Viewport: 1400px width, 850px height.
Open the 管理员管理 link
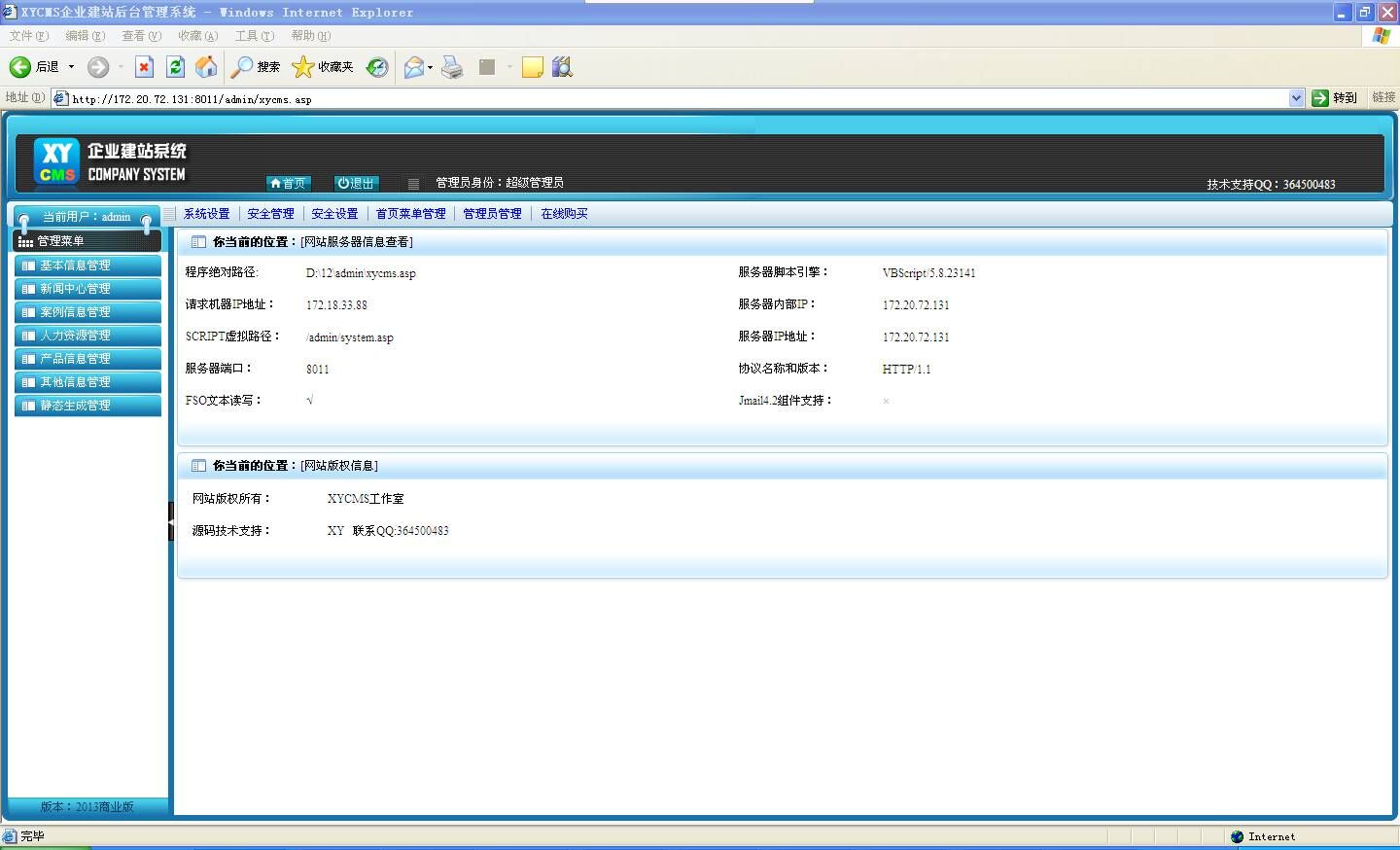(492, 214)
